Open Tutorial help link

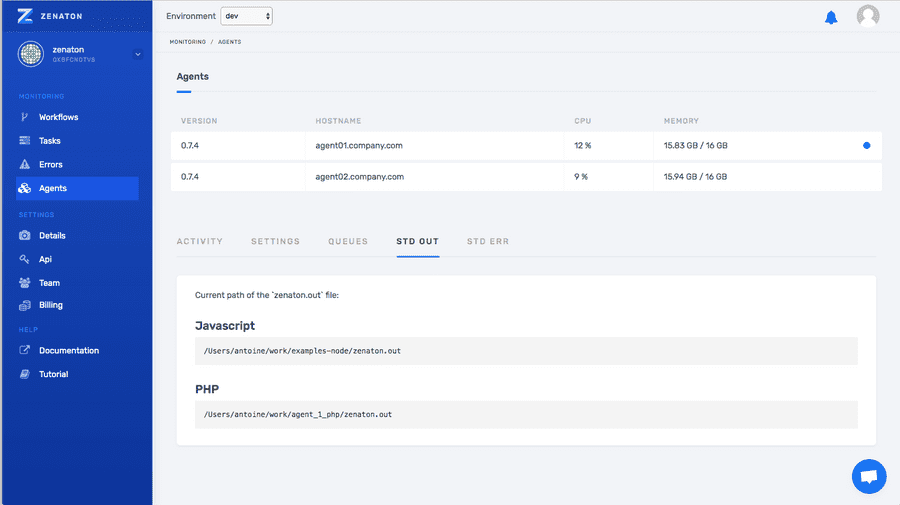[x=53, y=374]
